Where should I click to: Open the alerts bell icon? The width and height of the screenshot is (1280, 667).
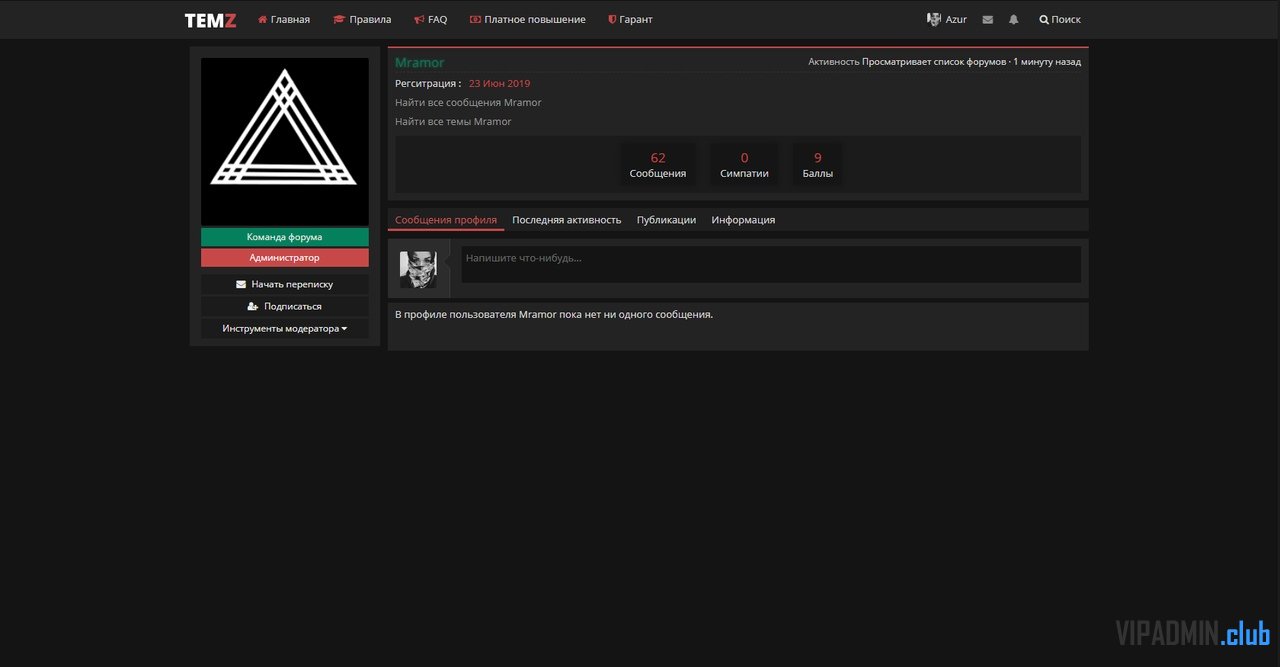pyautogui.click(x=1014, y=19)
